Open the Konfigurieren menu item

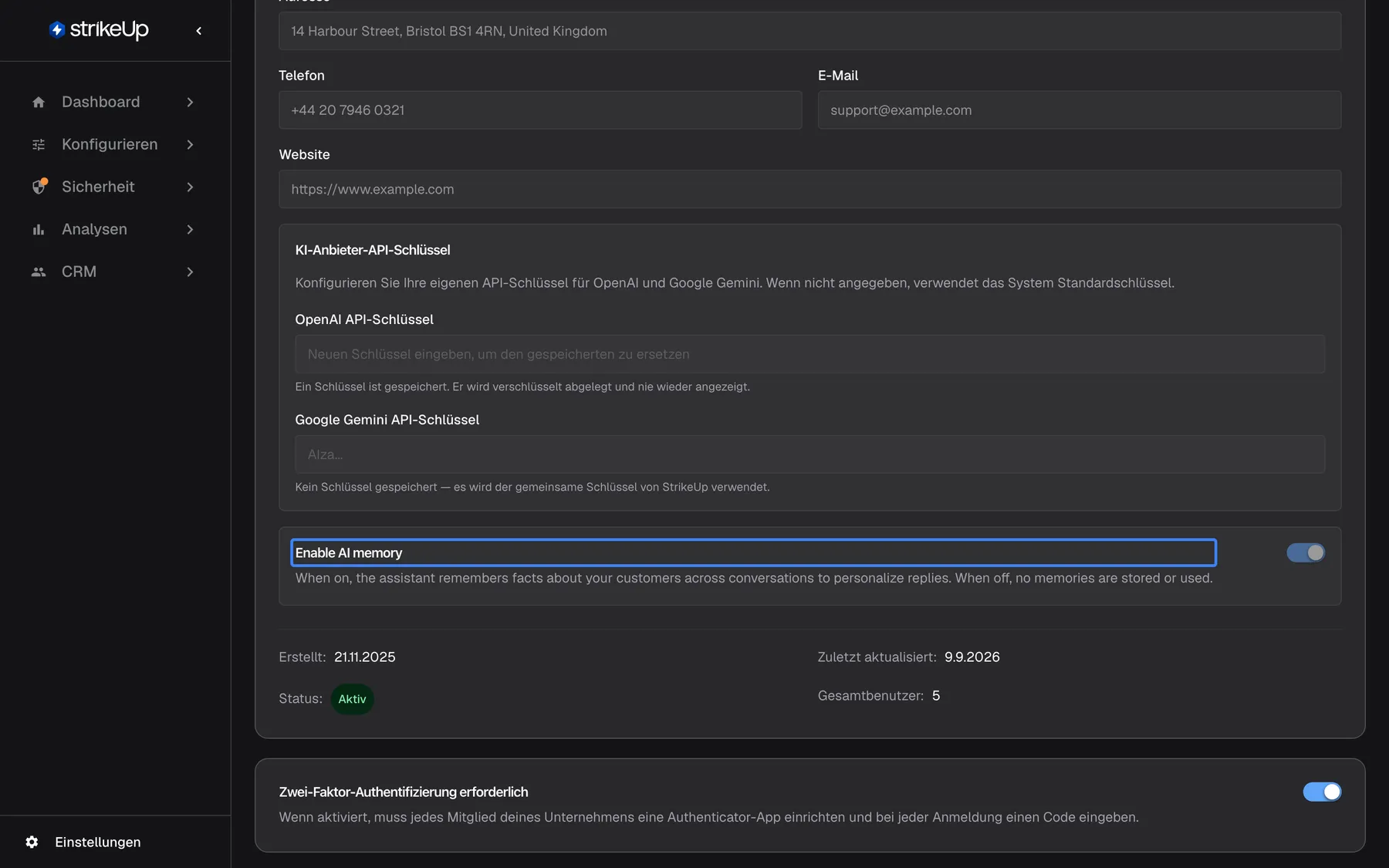click(x=115, y=144)
